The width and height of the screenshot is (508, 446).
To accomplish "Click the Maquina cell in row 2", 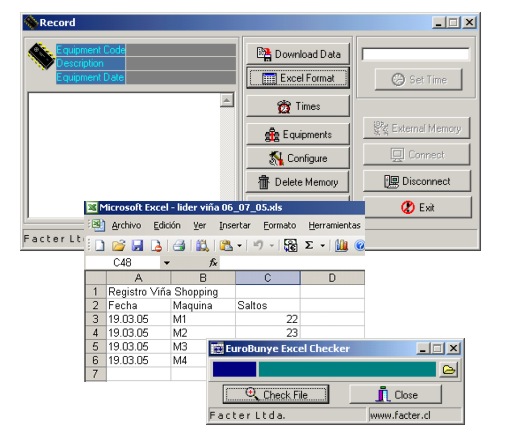I will (203, 305).
